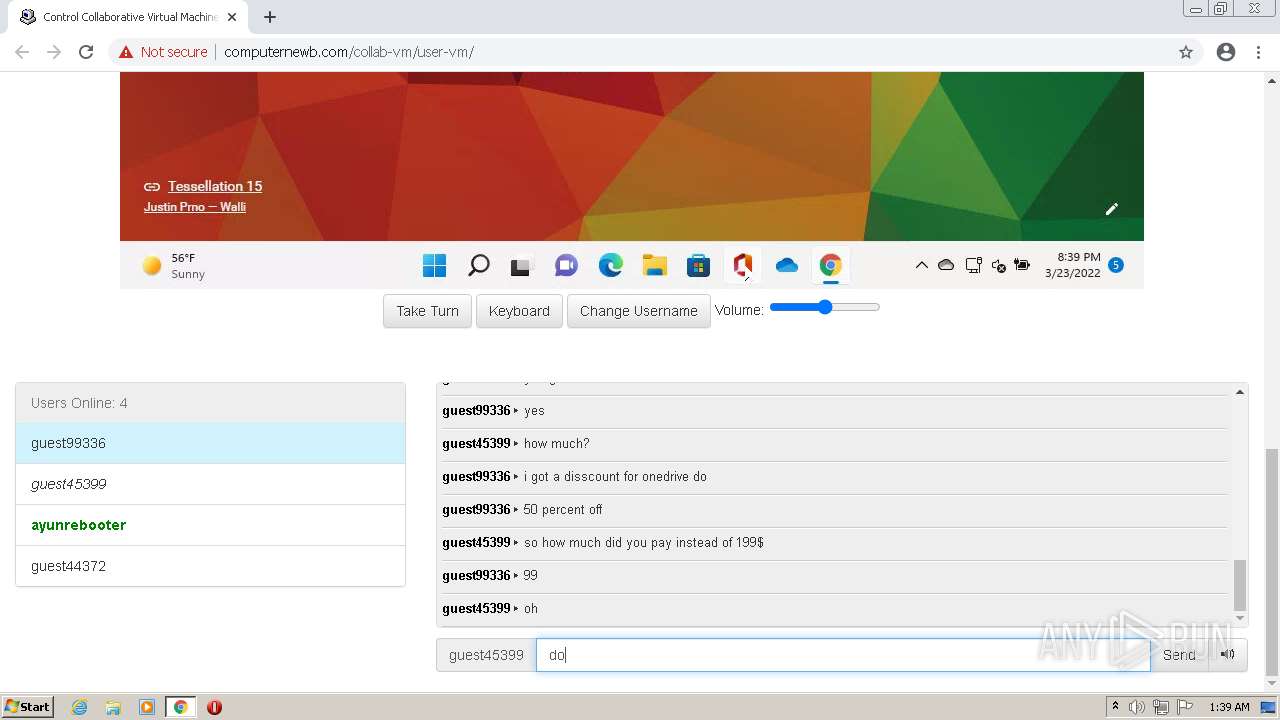Image resolution: width=1280 pixels, height=720 pixels.
Task: Open the host Action Center flag icon
Action: tap(1184, 707)
